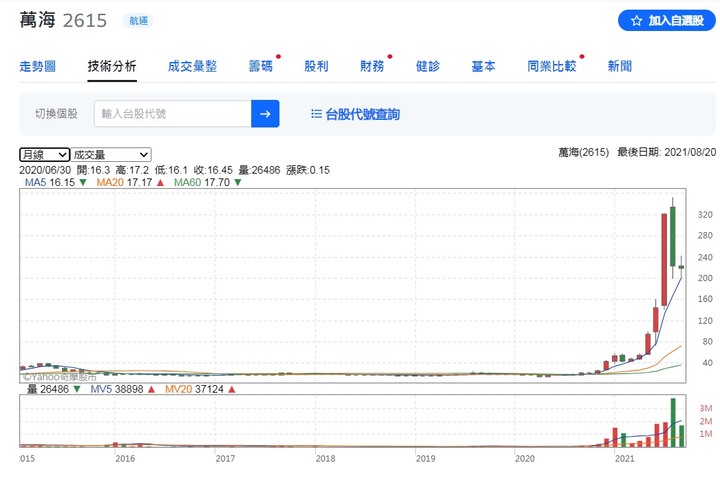This screenshot has height=485, width=720.
Task: Click the MA60 17.70 label
Action: coord(202,182)
